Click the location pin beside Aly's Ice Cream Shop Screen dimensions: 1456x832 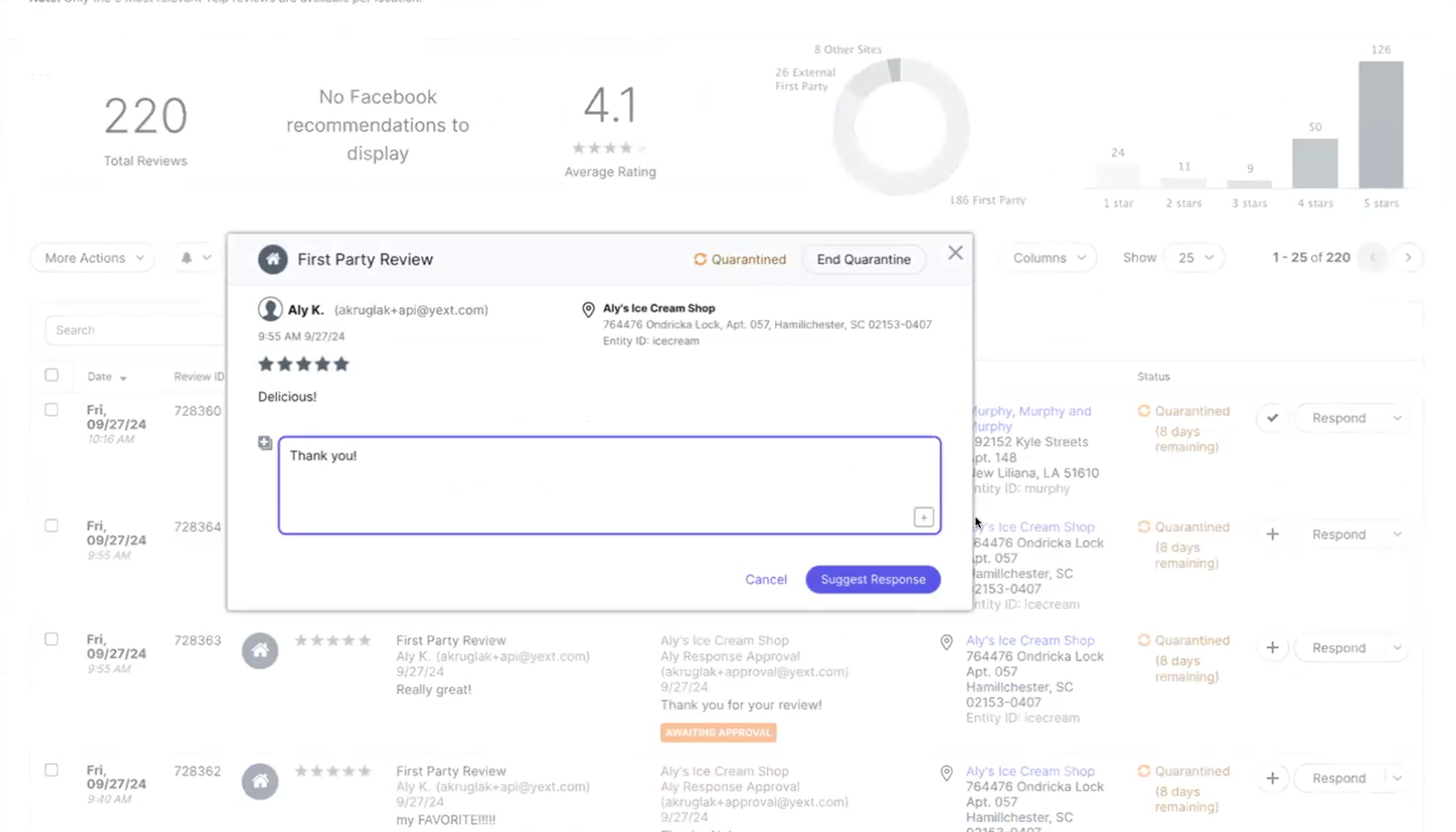(x=587, y=309)
